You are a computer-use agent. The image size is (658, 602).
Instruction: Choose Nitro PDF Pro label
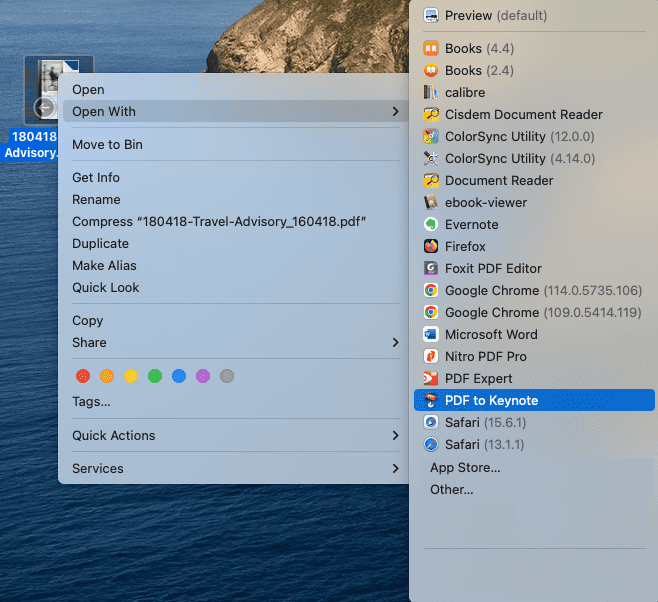(x=486, y=356)
